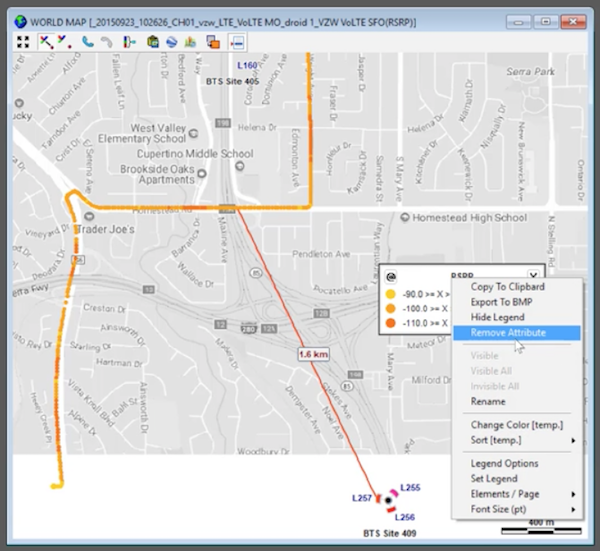The width and height of the screenshot is (600, 551).
Task: Click the Trader Joe's map pin
Action: pyautogui.click(x=89, y=217)
